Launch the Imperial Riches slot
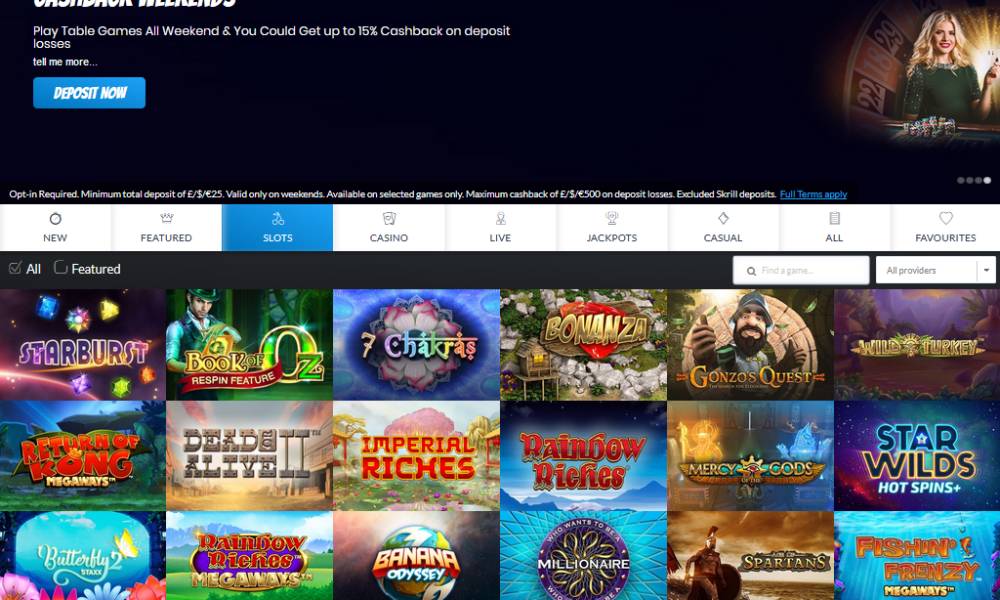 (416, 456)
